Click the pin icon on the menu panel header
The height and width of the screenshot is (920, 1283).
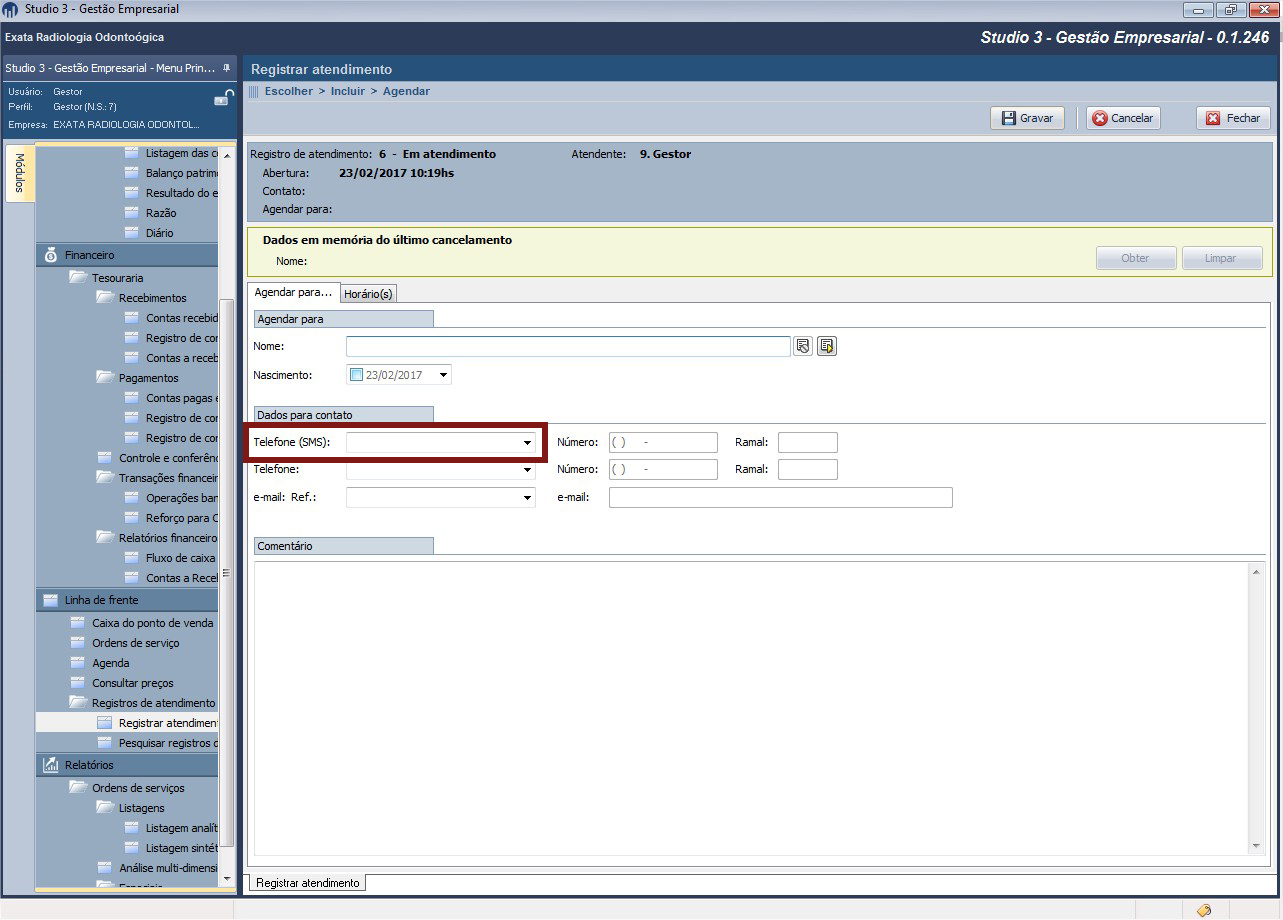[226, 68]
